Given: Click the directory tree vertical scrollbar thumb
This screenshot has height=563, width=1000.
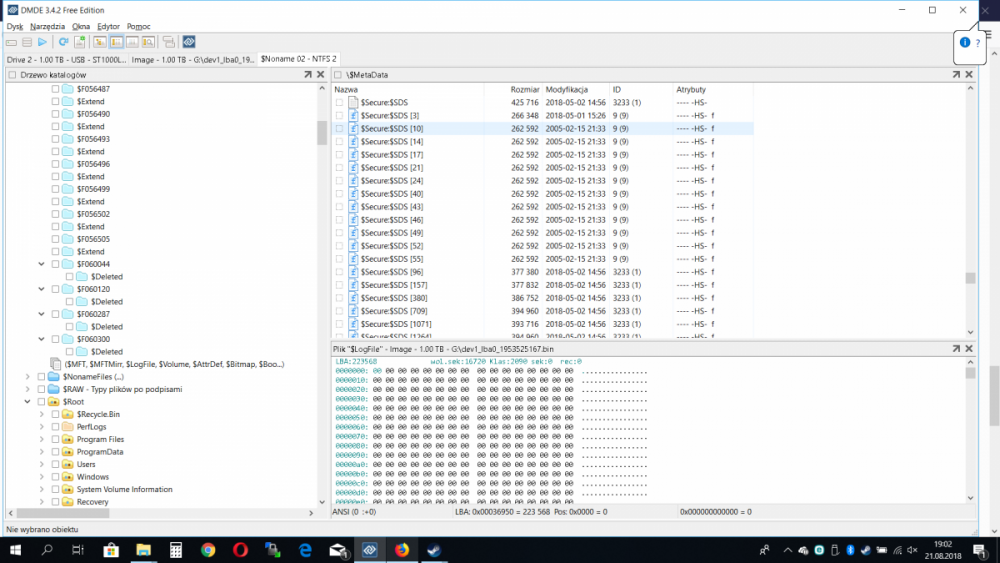Looking at the screenshot, I should [322, 133].
